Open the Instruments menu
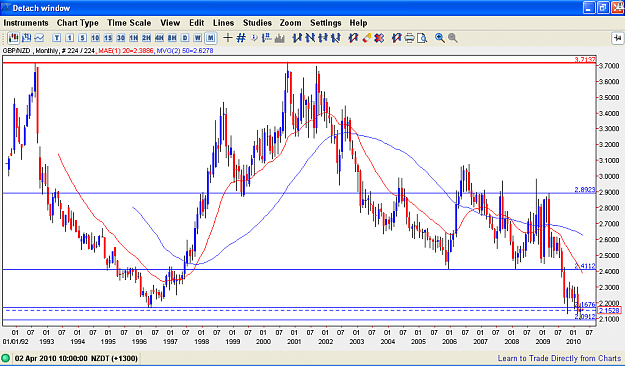 (26, 23)
